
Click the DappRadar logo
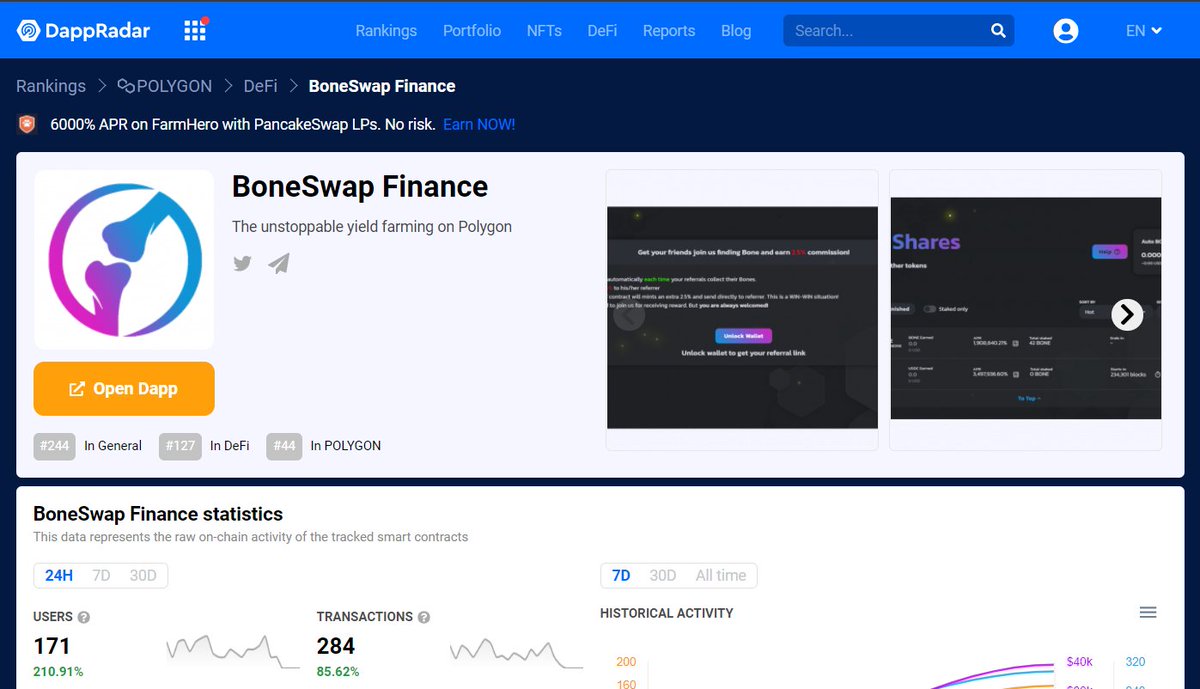click(x=83, y=31)
